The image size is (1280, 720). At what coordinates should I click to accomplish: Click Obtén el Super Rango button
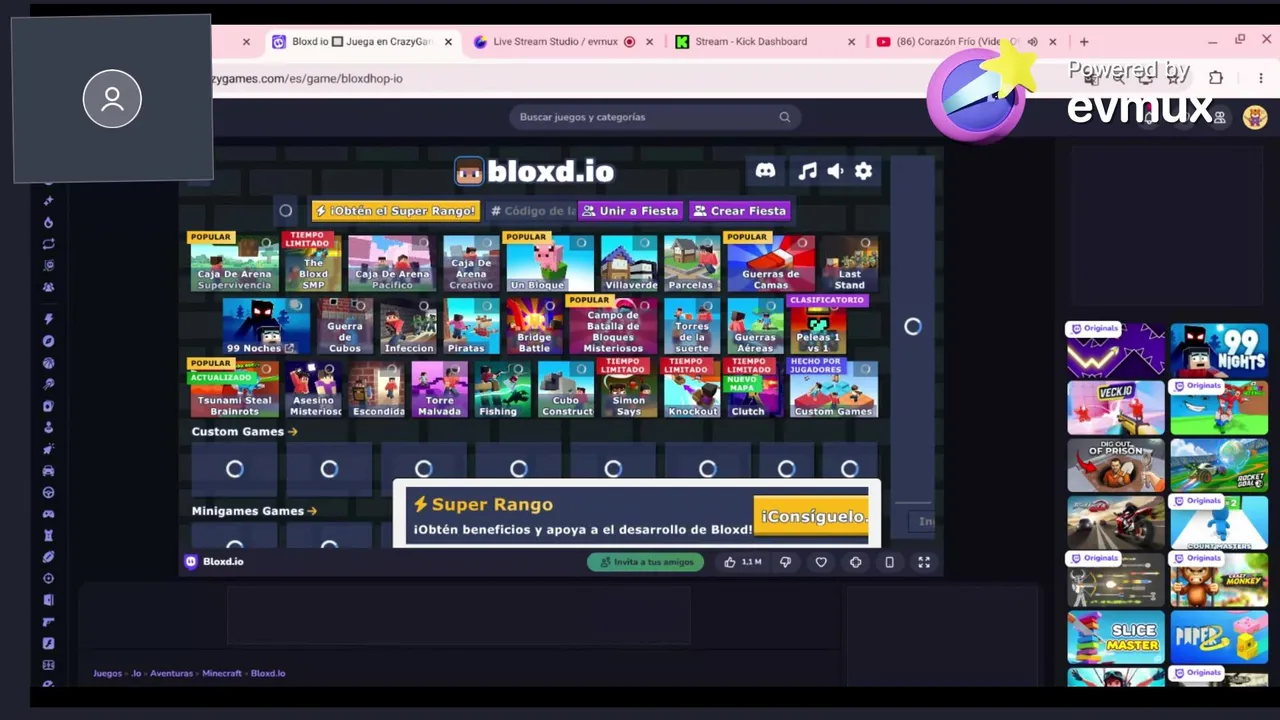(x=396, y=211)
